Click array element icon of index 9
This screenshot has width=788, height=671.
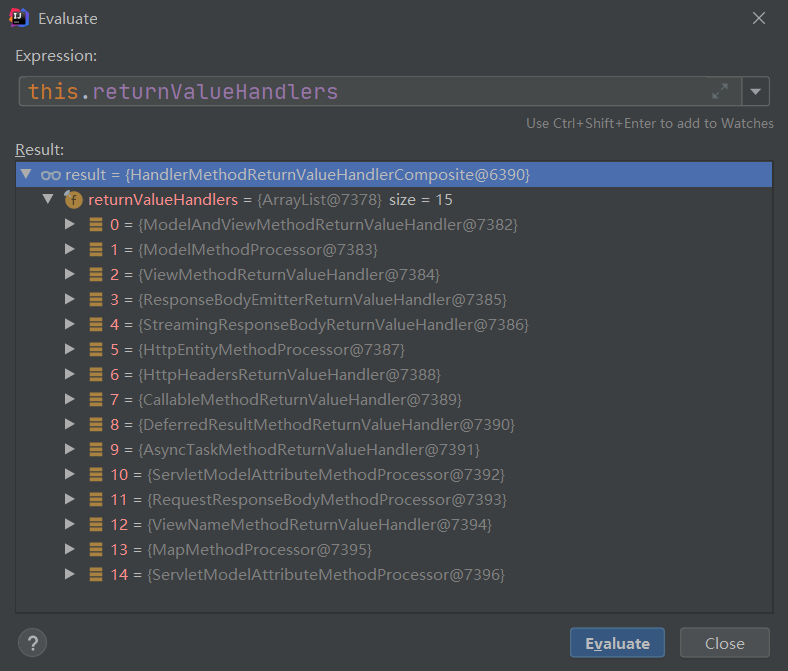(96, 449)
